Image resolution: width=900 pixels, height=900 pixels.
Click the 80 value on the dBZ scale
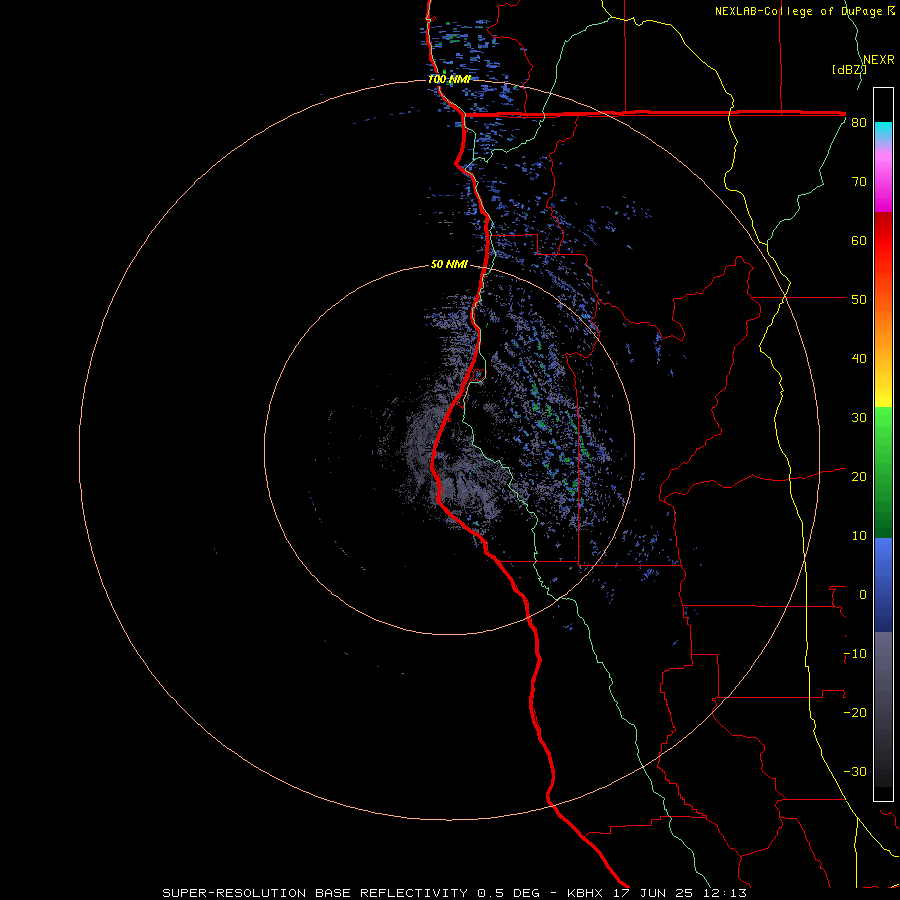point(859,123)
